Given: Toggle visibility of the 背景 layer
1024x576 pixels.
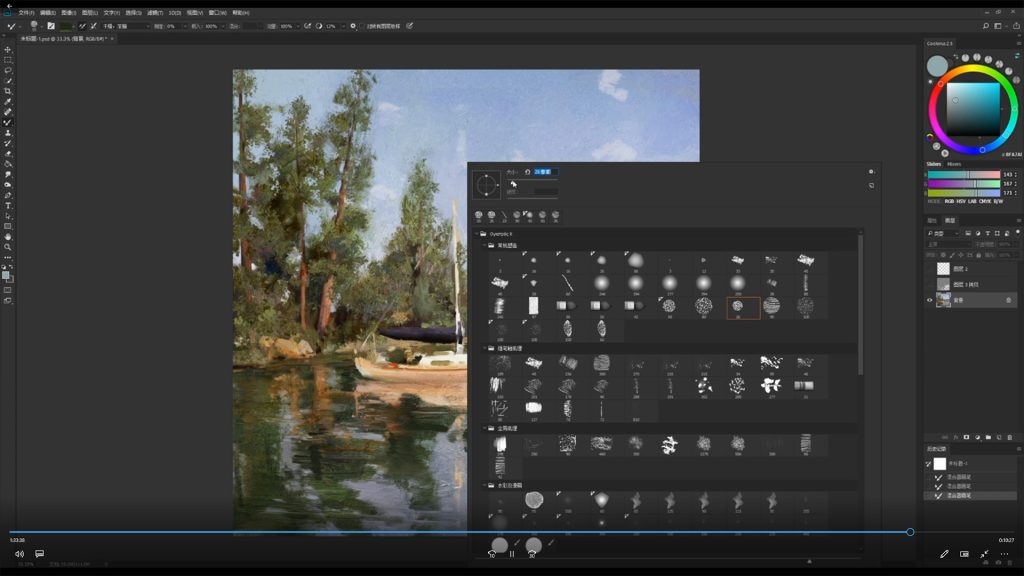Looking at the screenshot, I should coord(930,300).
